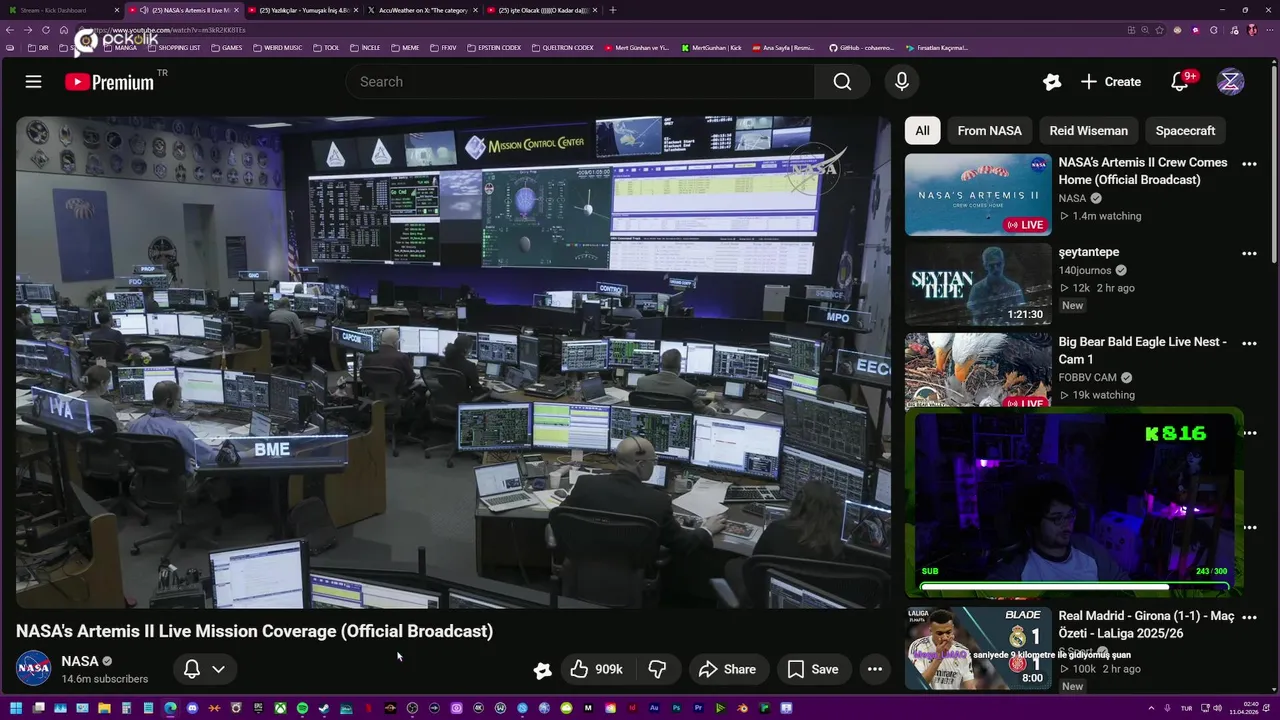
Task: Dislike the Artemis II video
Action: 657,669
